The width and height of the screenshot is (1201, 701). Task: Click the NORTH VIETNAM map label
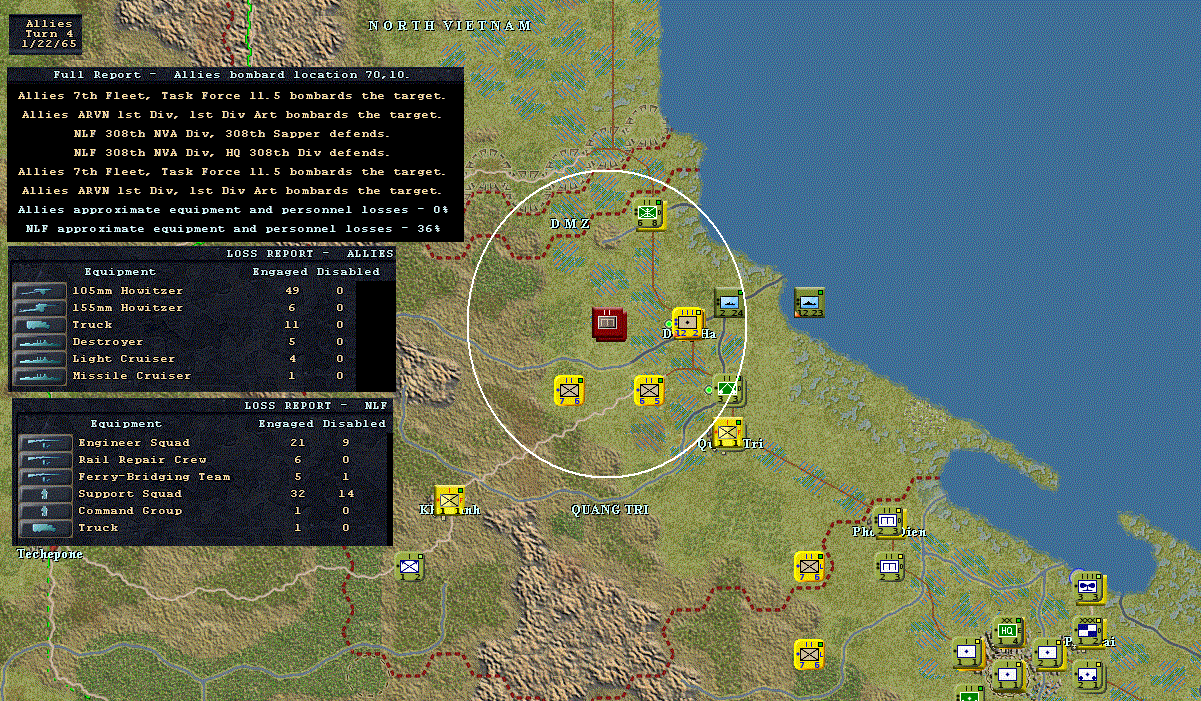tap(450, 26)
